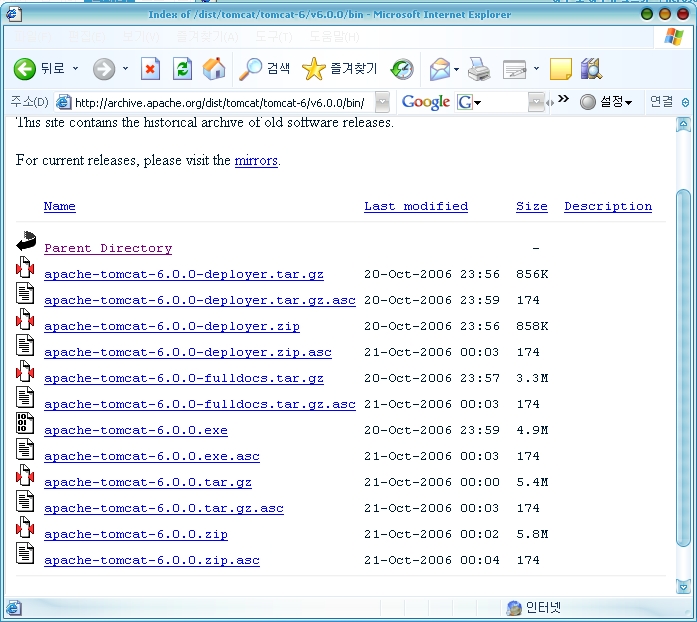Click binary icon beside apache-tomcat-6.0.0.exe
697x622 pixels.
point(25,423)
